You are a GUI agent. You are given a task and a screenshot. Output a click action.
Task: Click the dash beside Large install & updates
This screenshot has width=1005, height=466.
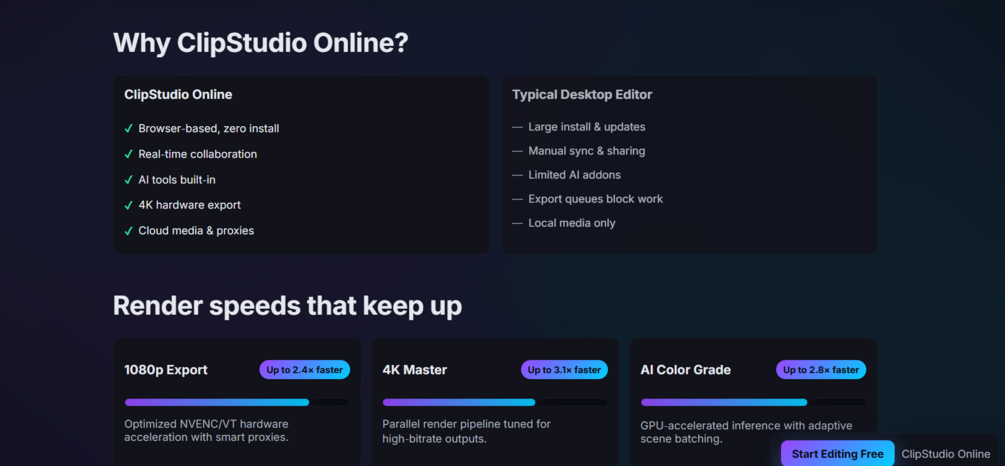(x=517, y=127)
